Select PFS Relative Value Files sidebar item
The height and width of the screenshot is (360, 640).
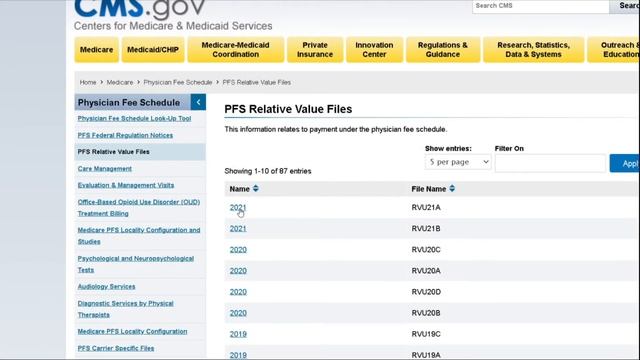point(140,152)
